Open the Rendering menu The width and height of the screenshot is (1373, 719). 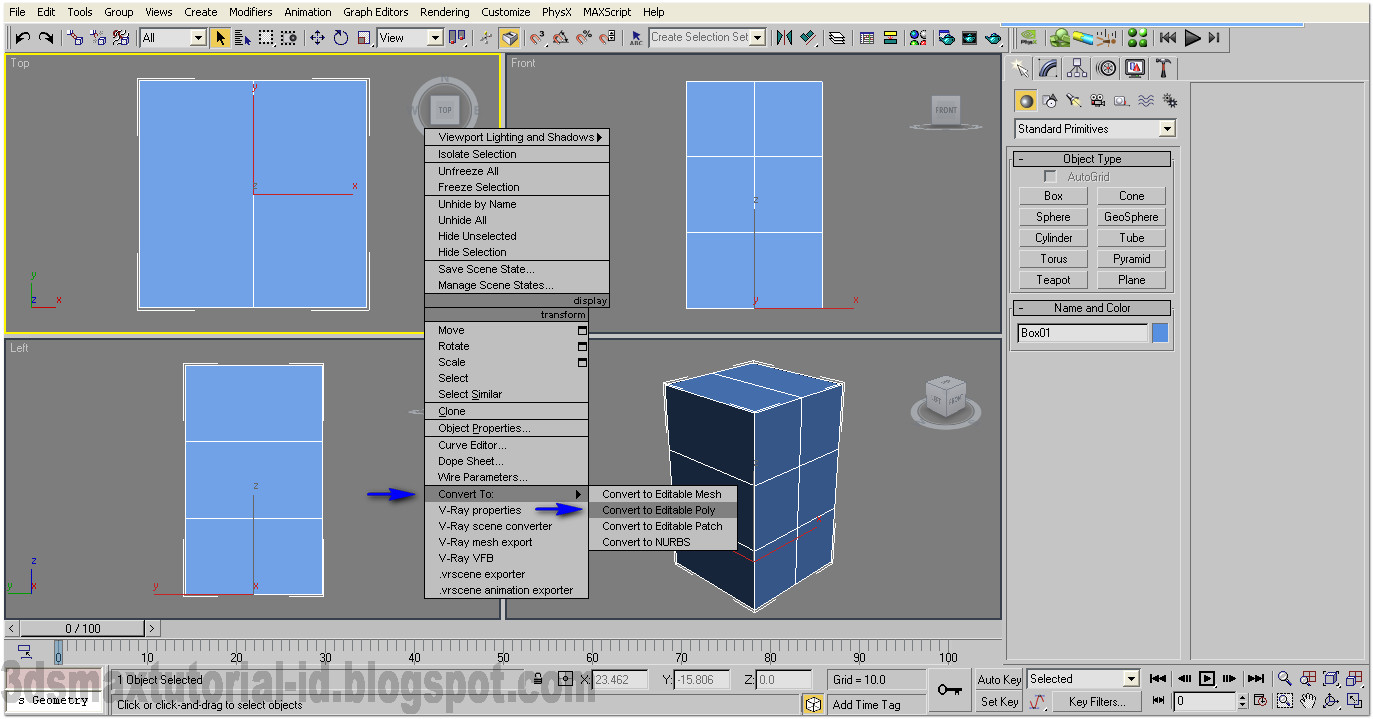tap(444, 11)
